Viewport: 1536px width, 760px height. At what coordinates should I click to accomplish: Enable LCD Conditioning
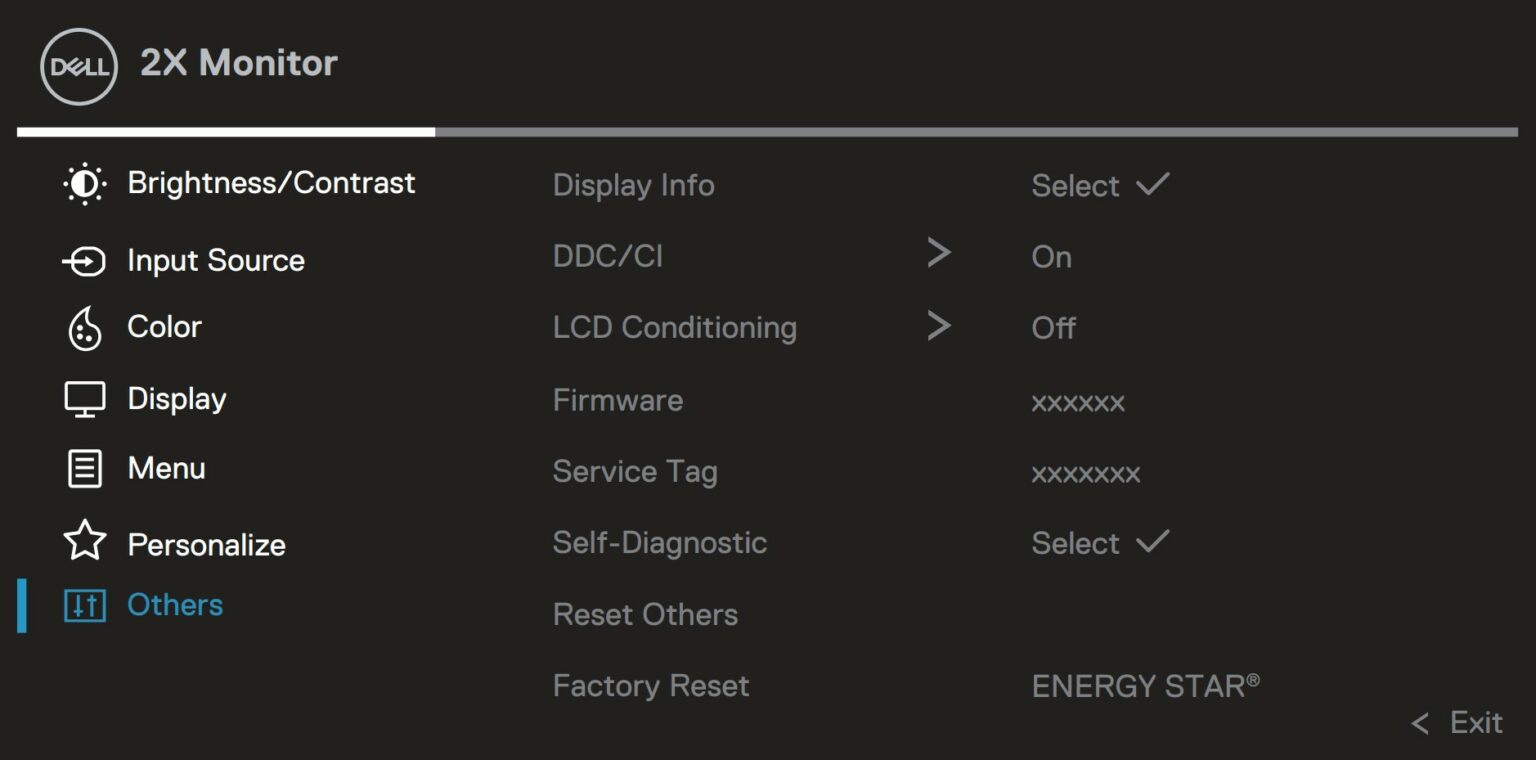click(x=1053, y=327)
